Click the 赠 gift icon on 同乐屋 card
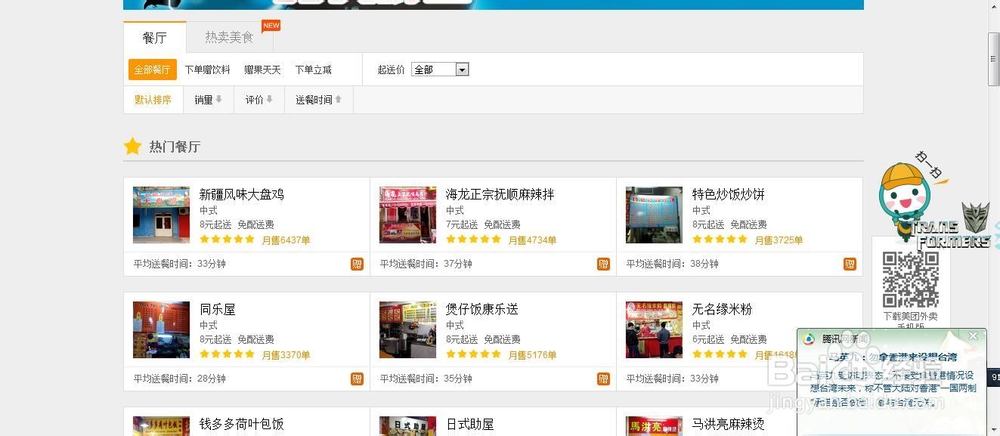 pyautogui.click(x=357, y=379)
